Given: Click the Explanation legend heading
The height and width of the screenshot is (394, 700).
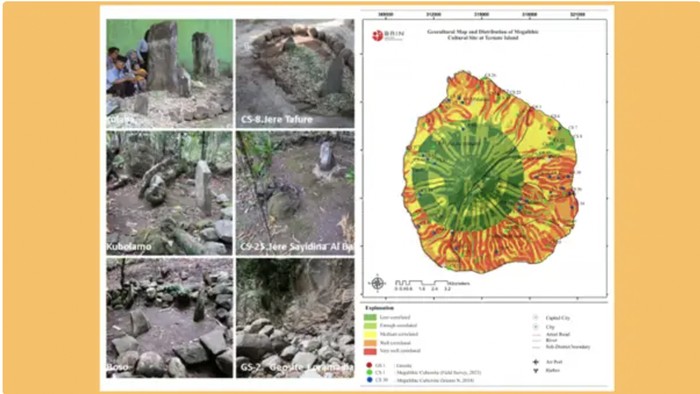Looking at the screenshot, I should click(379, 308).
